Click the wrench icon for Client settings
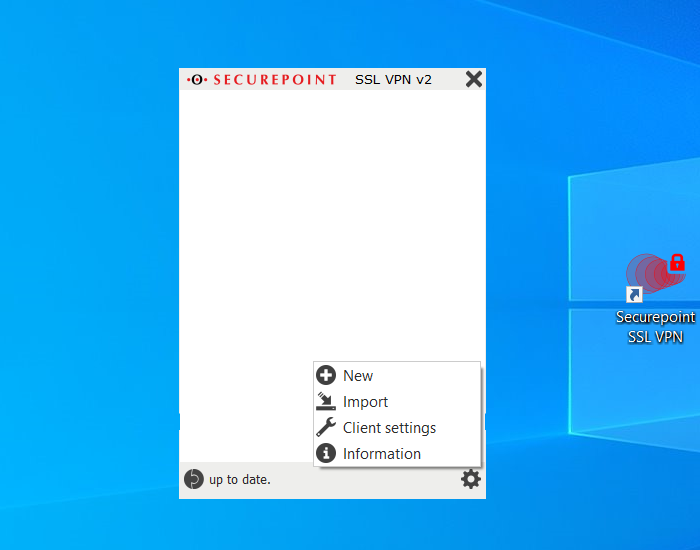 (326, 428)
